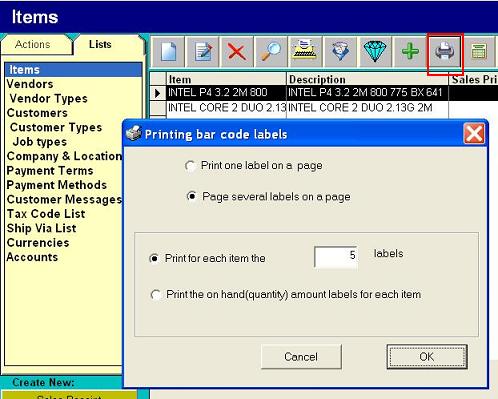The image size is (498, 399).
Task: Click the Sales Price column header
Action: pyautogui.click(x=474, y=79)
